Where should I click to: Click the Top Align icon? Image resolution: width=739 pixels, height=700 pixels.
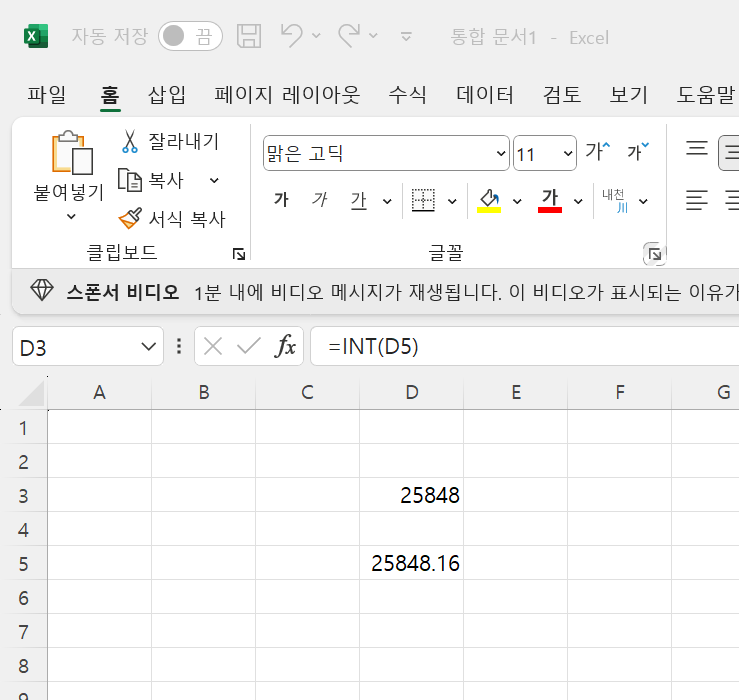coord(697,148)
